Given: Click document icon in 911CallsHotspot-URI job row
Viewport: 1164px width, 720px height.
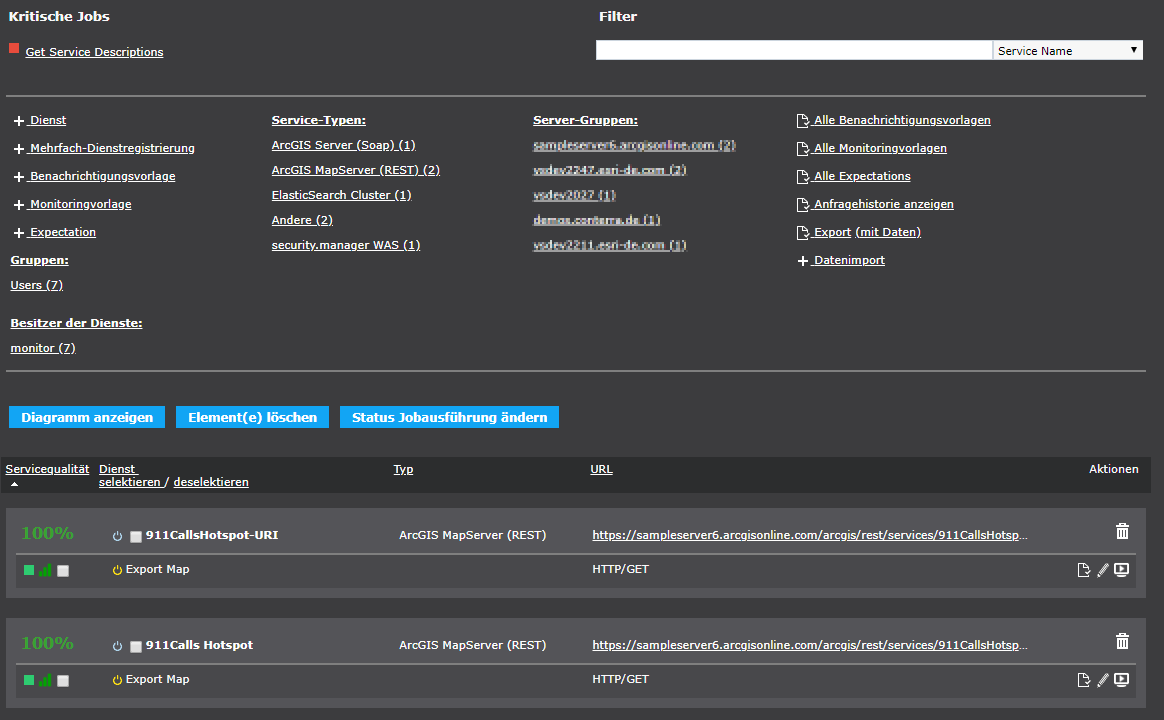Looking at the screenshot, I should tap(1083, 570).
